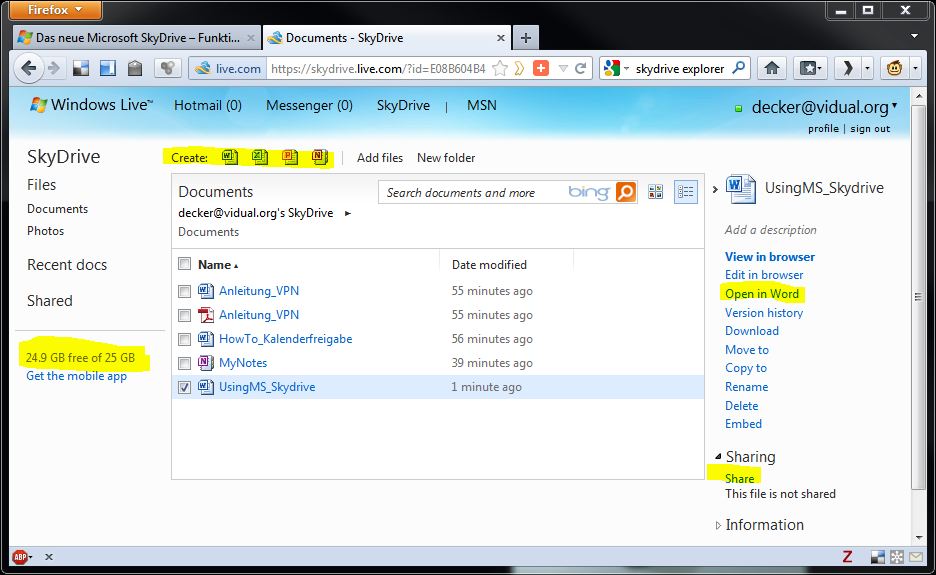Image resolution: width=936 pixels, height=575 pixels.
Task: Click Get the mobile app link
Action: 76,376
